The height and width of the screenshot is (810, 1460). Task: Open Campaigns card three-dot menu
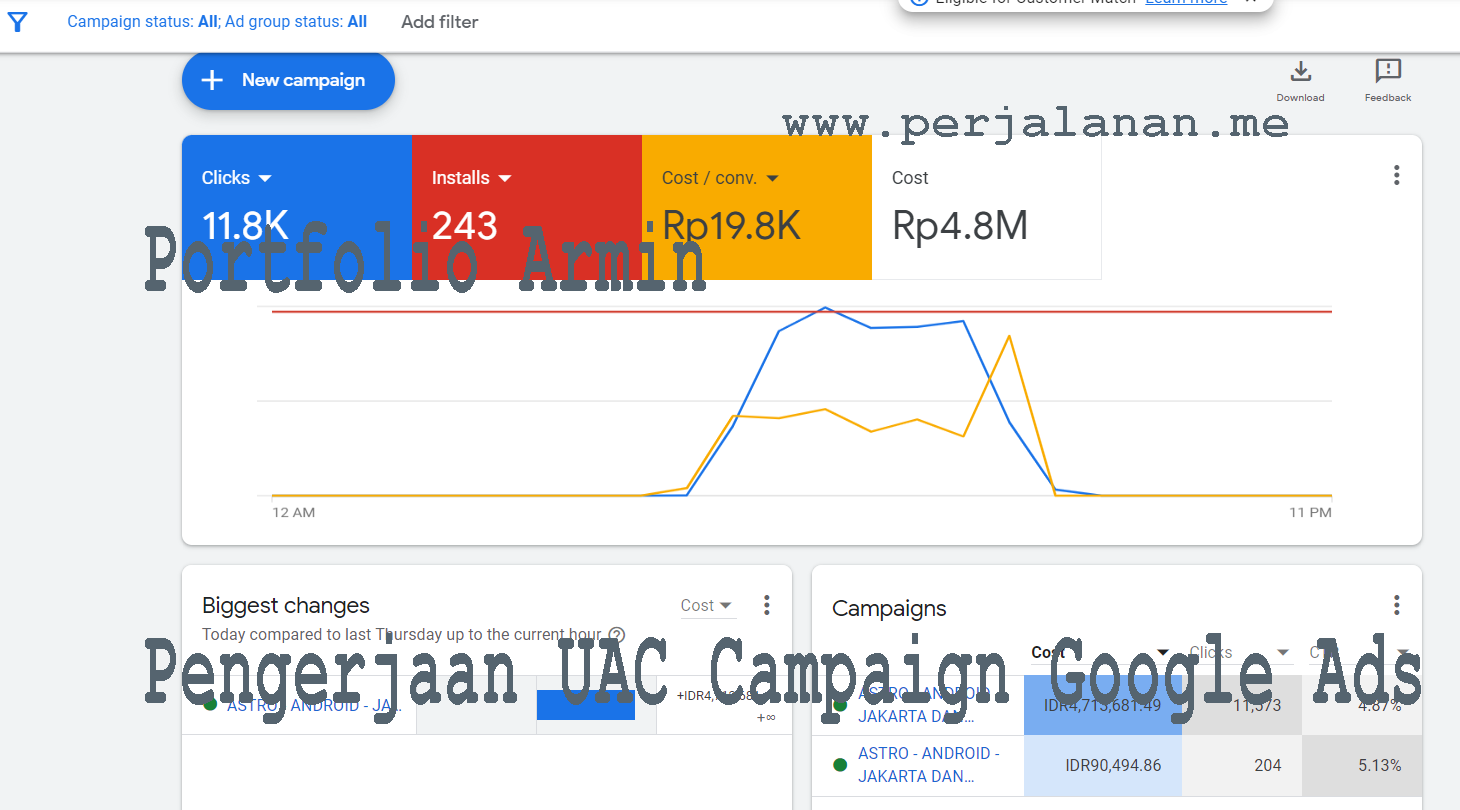coord(1396,605)
